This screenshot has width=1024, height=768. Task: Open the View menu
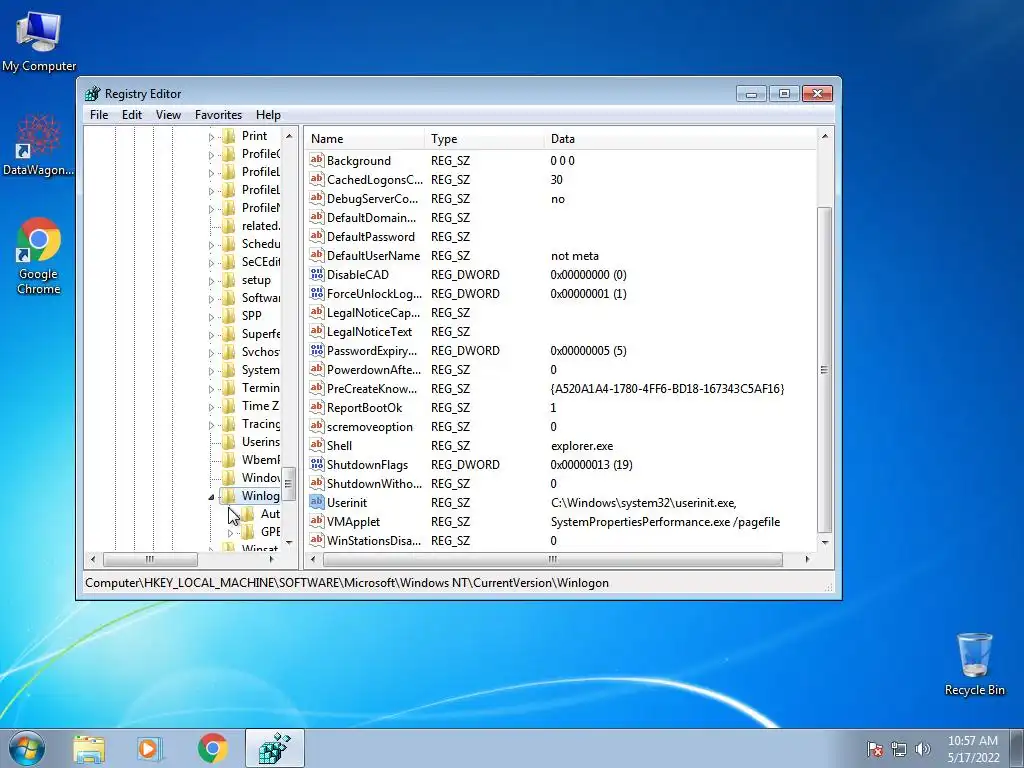168,114
